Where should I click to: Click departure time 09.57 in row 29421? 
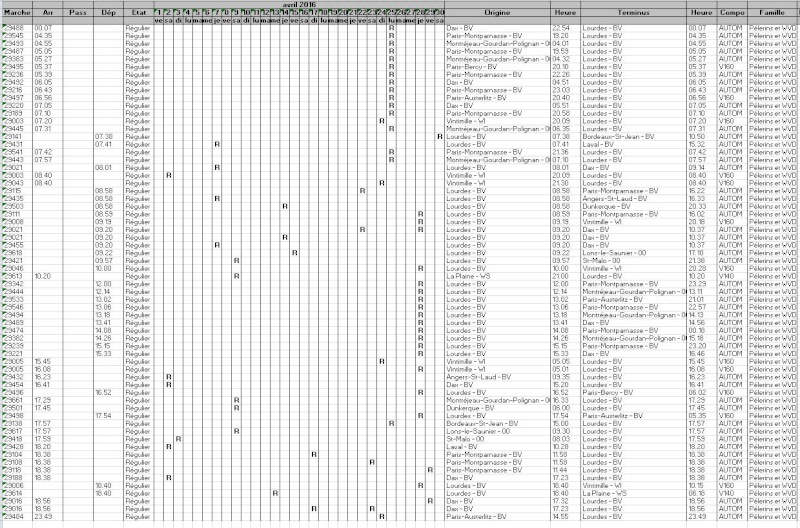[104, 261]
